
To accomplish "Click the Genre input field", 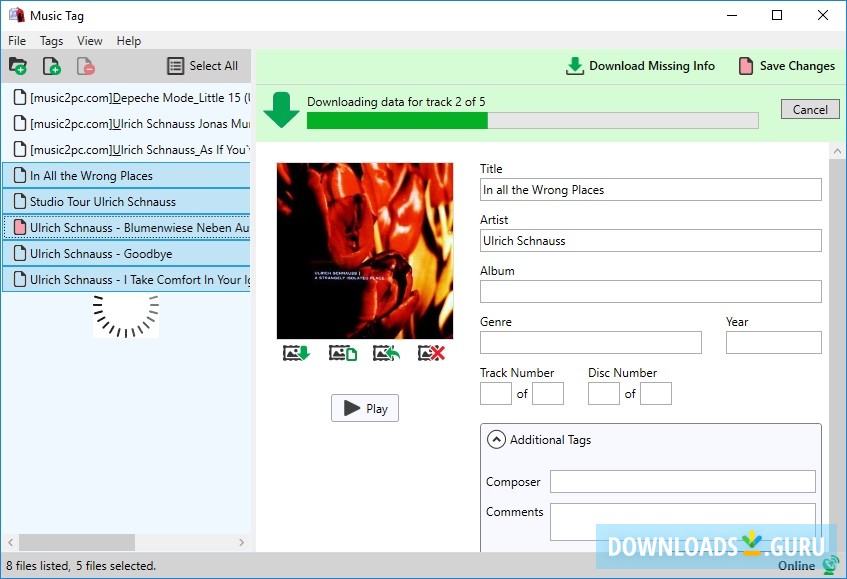I will point(590,342).
